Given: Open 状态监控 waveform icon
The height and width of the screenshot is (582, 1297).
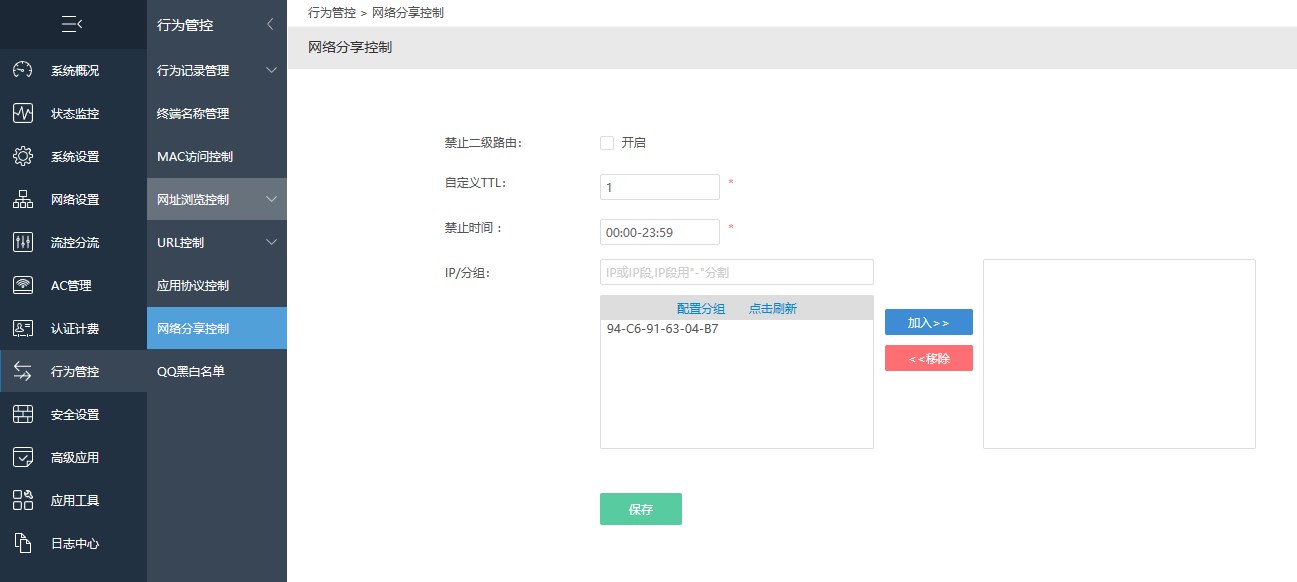Looking at the screenshot, I should tap(23, 113).
